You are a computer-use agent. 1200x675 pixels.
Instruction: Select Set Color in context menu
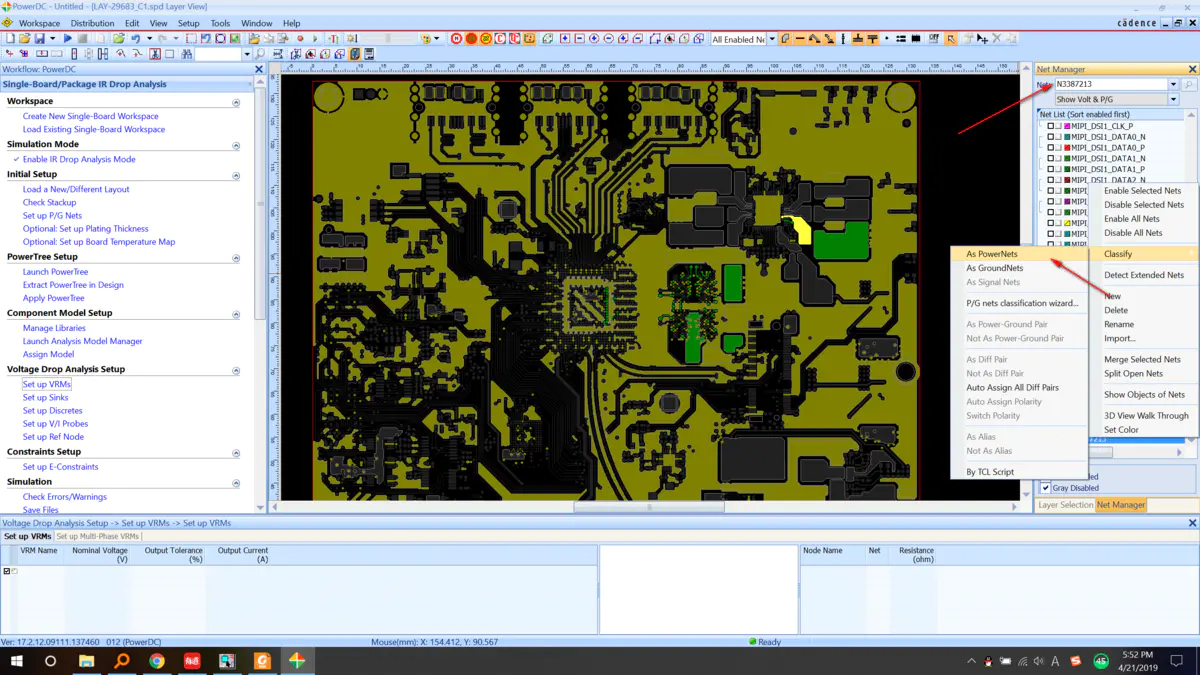(1143, 430)
